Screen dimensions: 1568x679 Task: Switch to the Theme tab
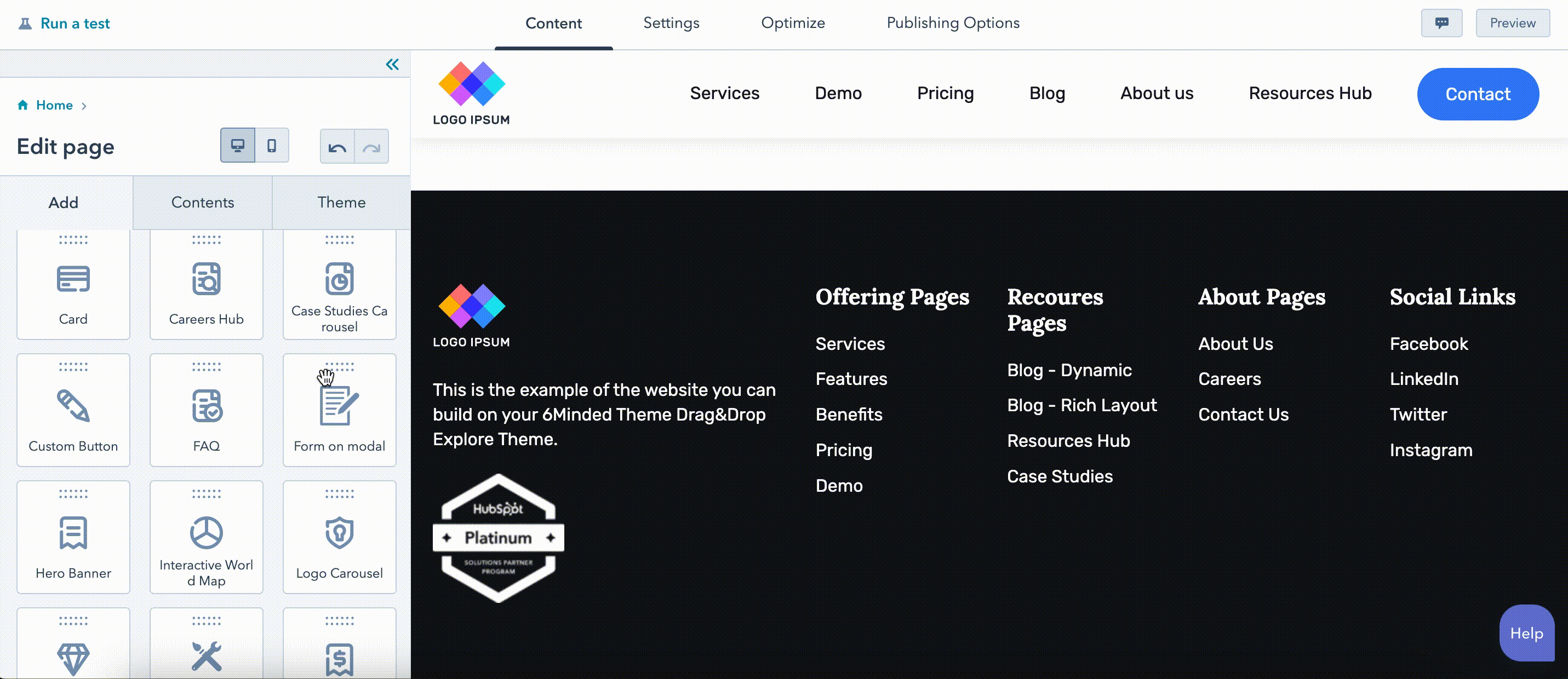click(x=341, y=203)
